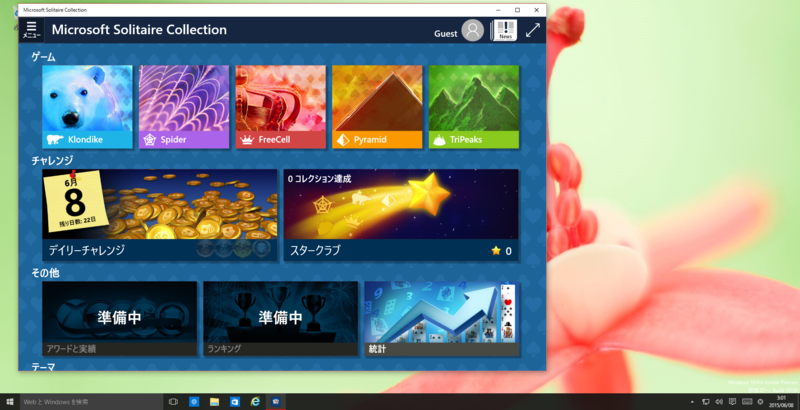Maximize the Microsoft Solitaire Collection window
The image size is (800, 410).
pyautogui.click(x=517, y=10)
